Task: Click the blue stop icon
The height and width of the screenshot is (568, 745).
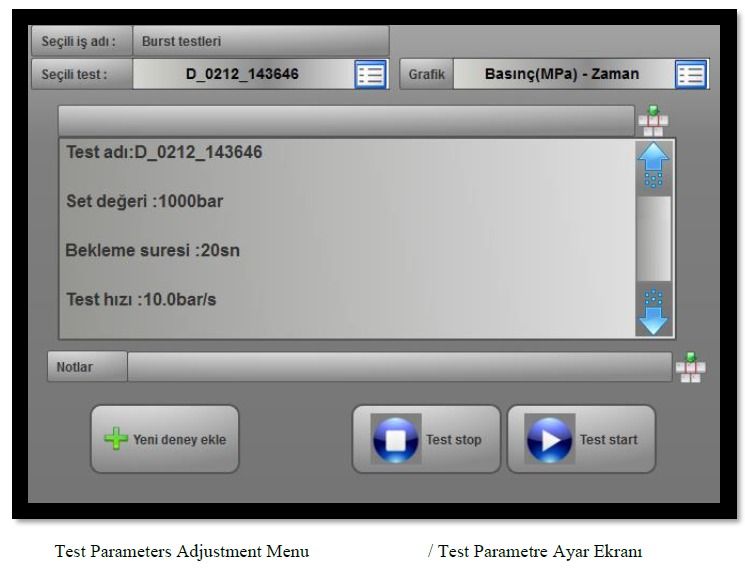Action: 396,439
